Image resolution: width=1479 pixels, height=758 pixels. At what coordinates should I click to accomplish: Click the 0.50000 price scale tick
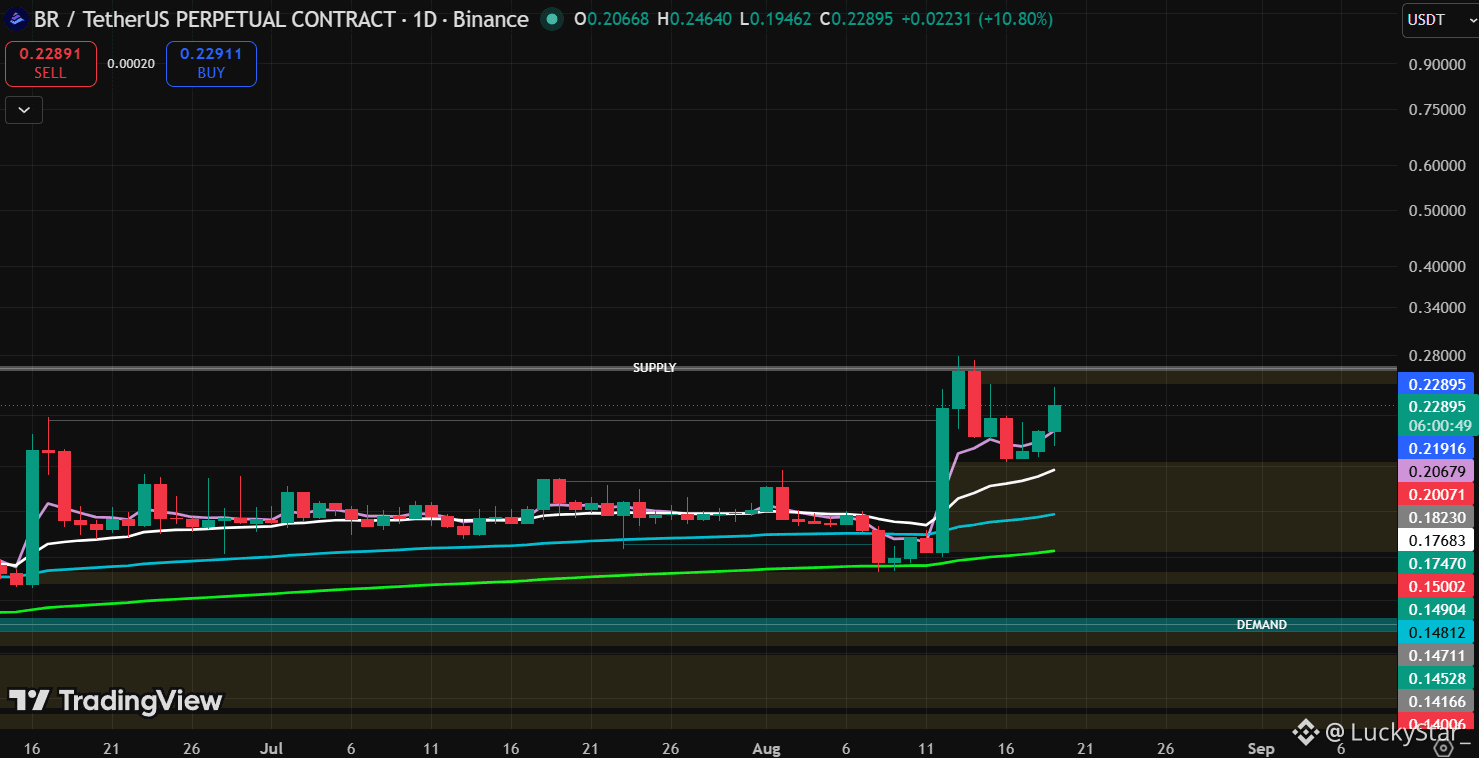(x=1437, y=211)
